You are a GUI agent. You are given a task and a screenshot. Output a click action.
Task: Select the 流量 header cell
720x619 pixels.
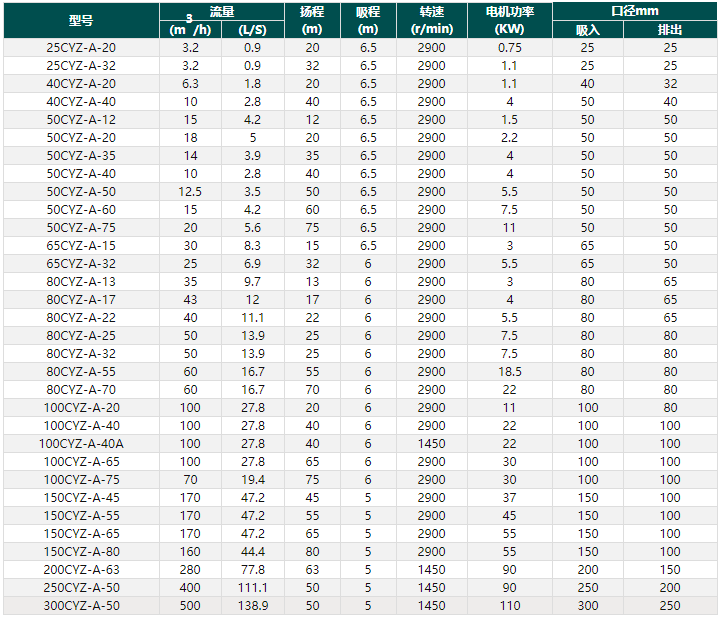point(222,12)
